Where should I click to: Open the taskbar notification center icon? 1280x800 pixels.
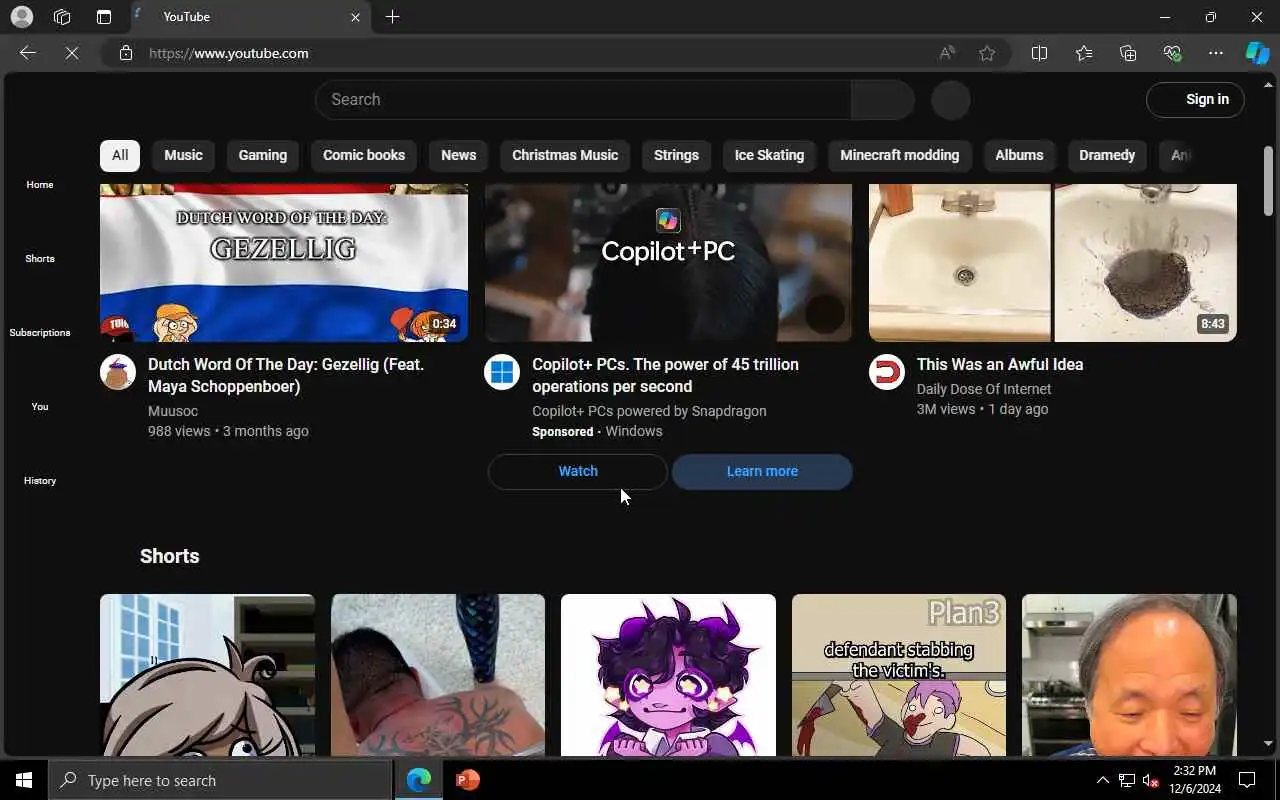1247,780
